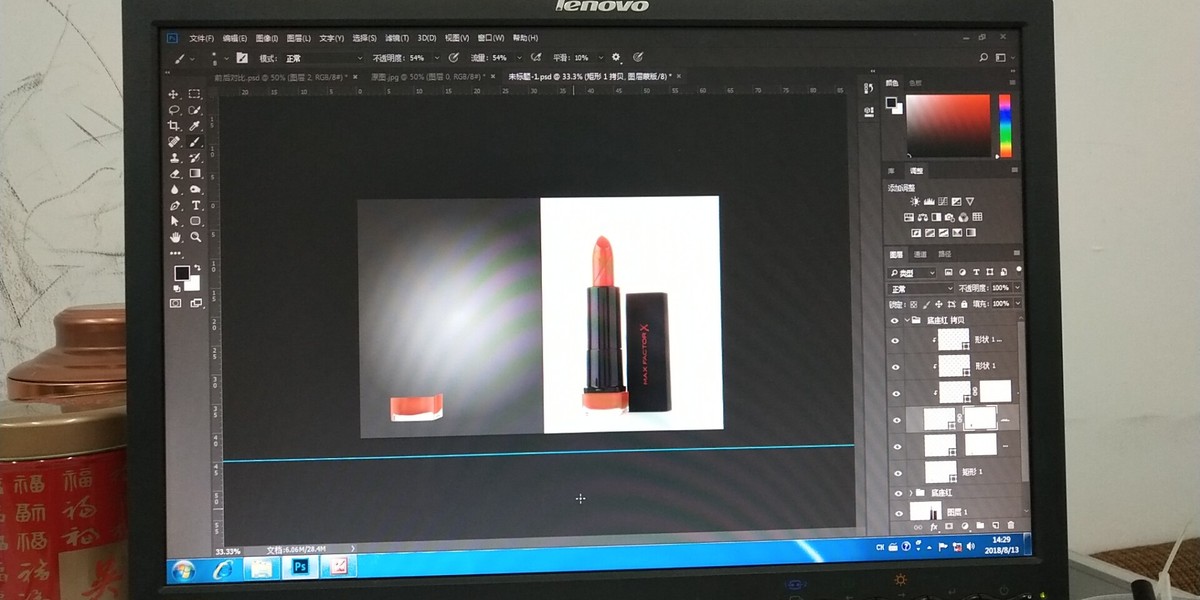Swap foreground and background colors
The width and height of the screenshot is (1200, 600).
tap(196, 267)
